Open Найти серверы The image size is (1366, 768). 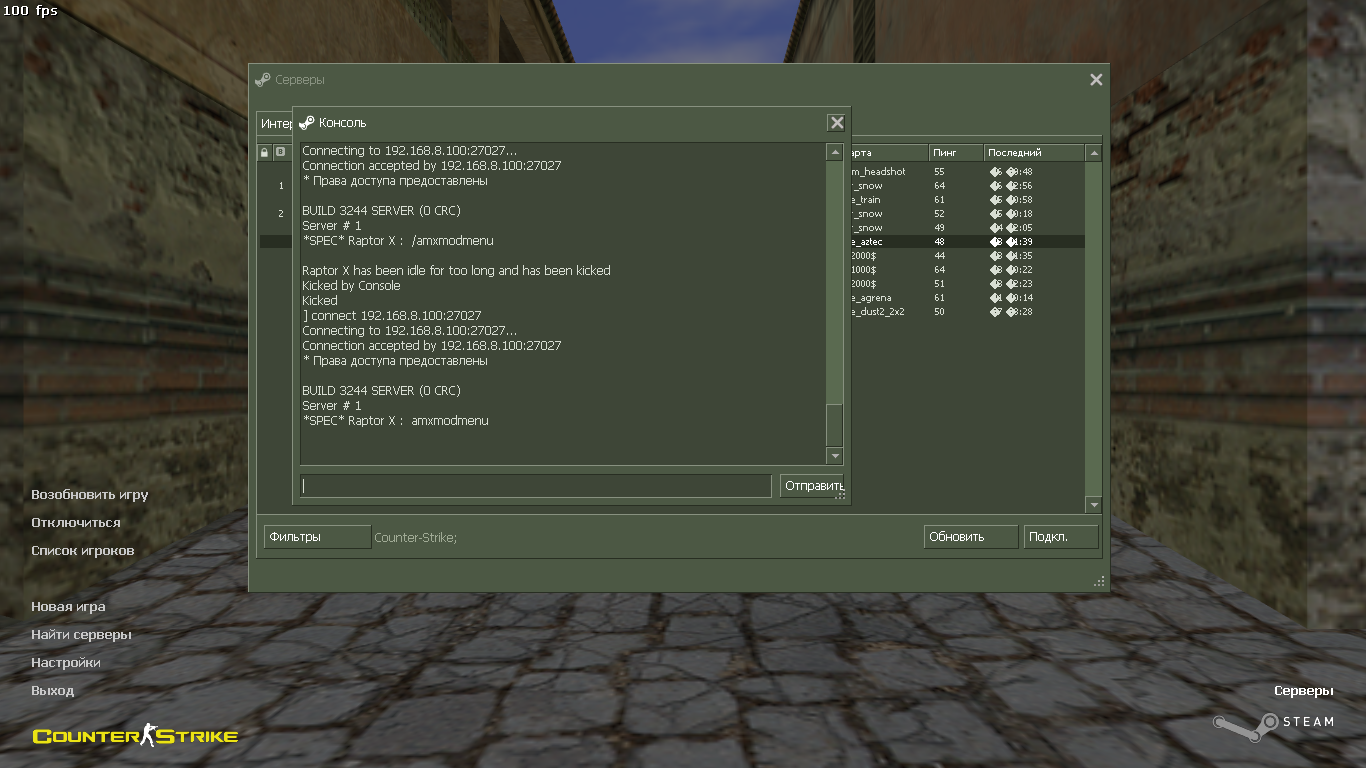point(81,635)
